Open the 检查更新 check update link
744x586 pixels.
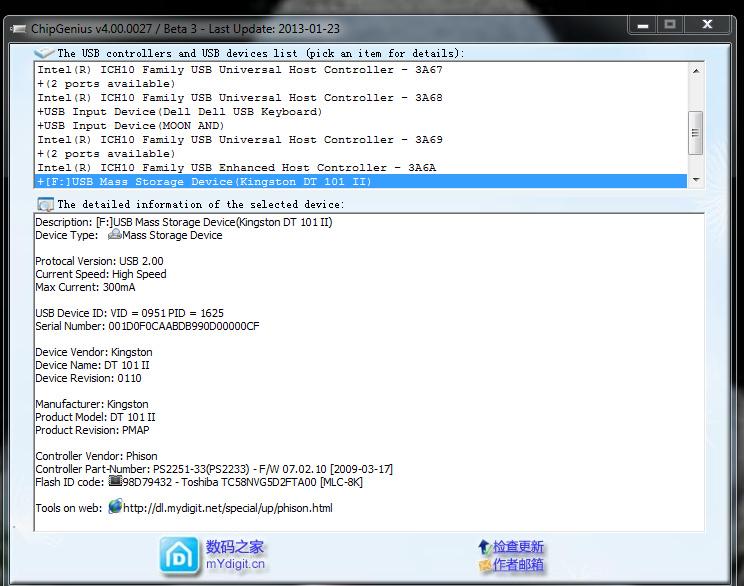[x=518, y=547]
